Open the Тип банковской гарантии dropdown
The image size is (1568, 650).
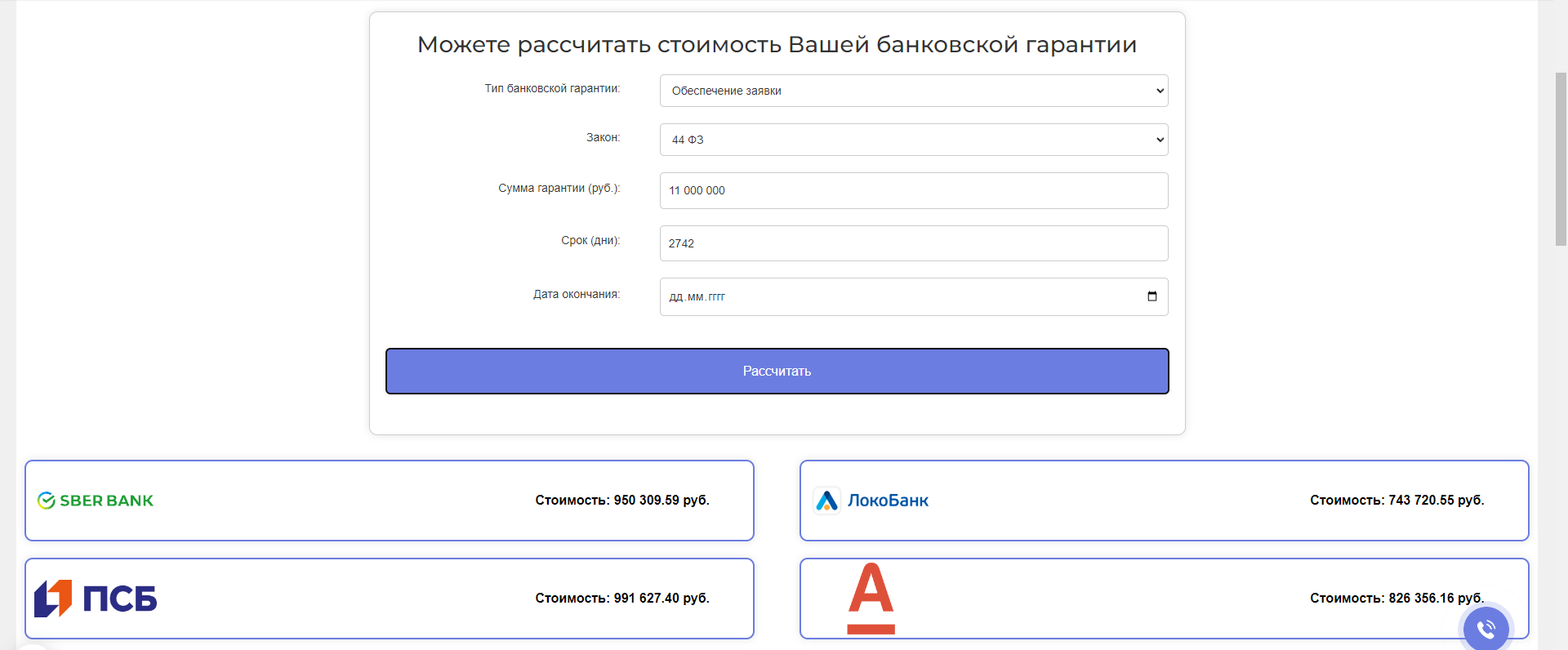tap(914, 91)
